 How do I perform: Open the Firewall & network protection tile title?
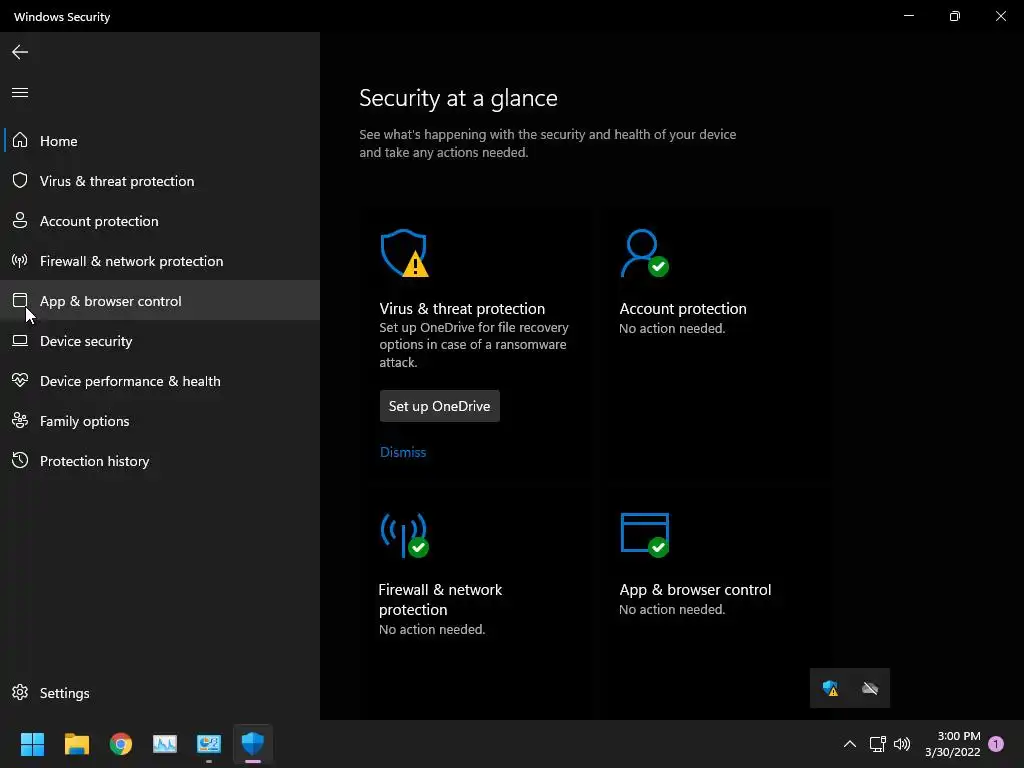coord(440,600)
